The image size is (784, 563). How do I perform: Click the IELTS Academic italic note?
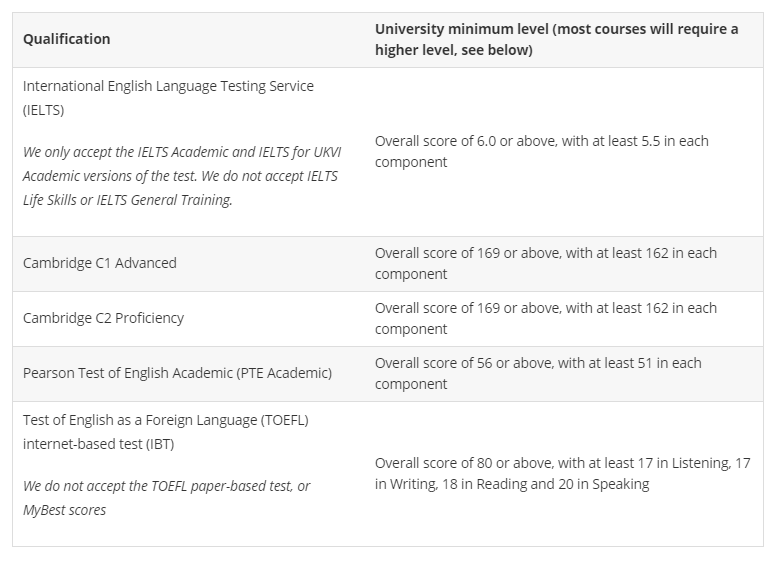pyautogui.click(x=182, y=176)
